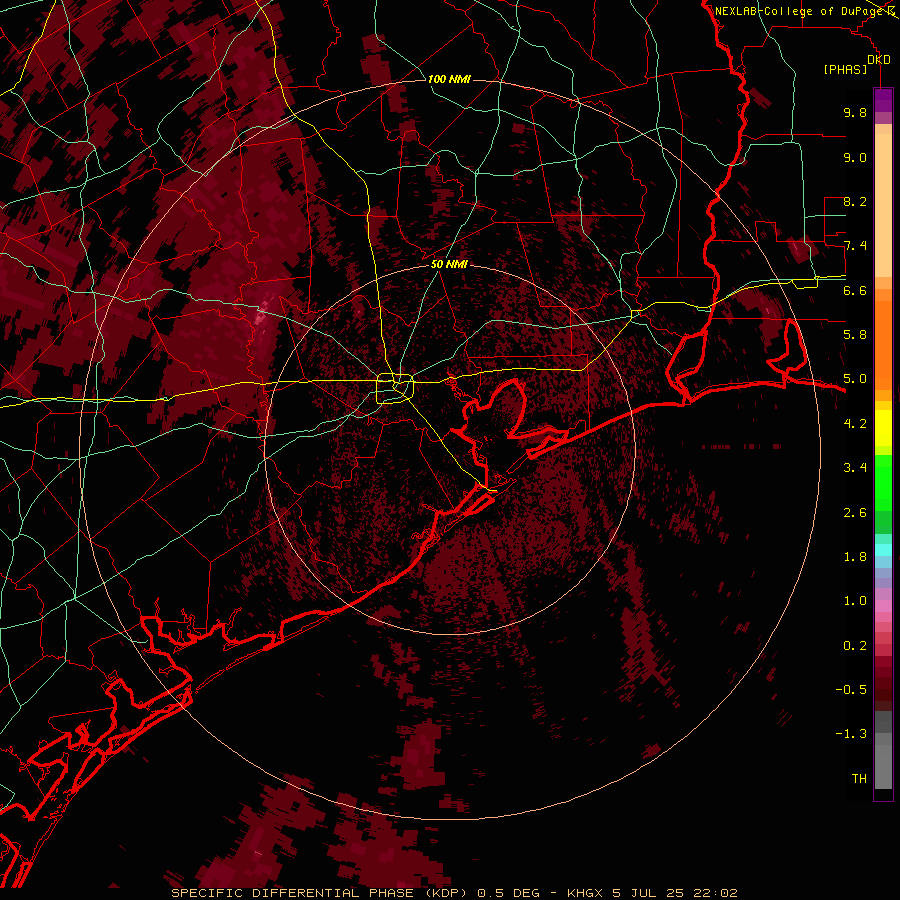Screen dimensions: 900x900
Task: Click the 5.8 legend value
Action: click(x=855, y=335)
